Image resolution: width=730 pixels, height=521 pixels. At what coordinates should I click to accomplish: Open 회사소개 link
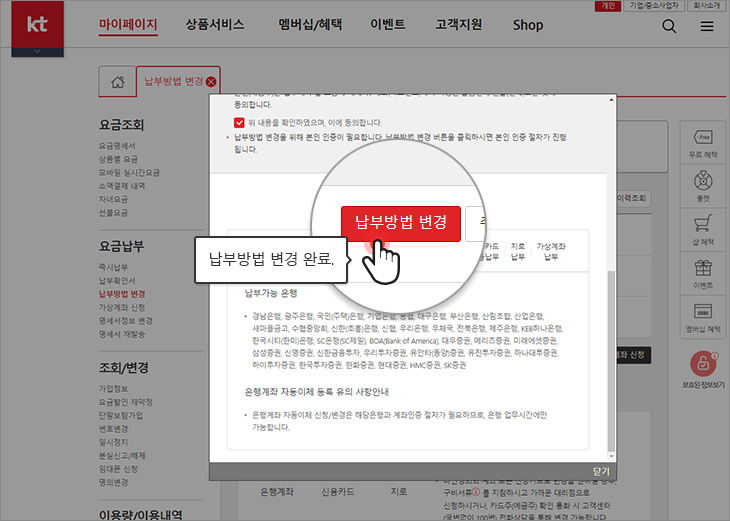[706, 6]
